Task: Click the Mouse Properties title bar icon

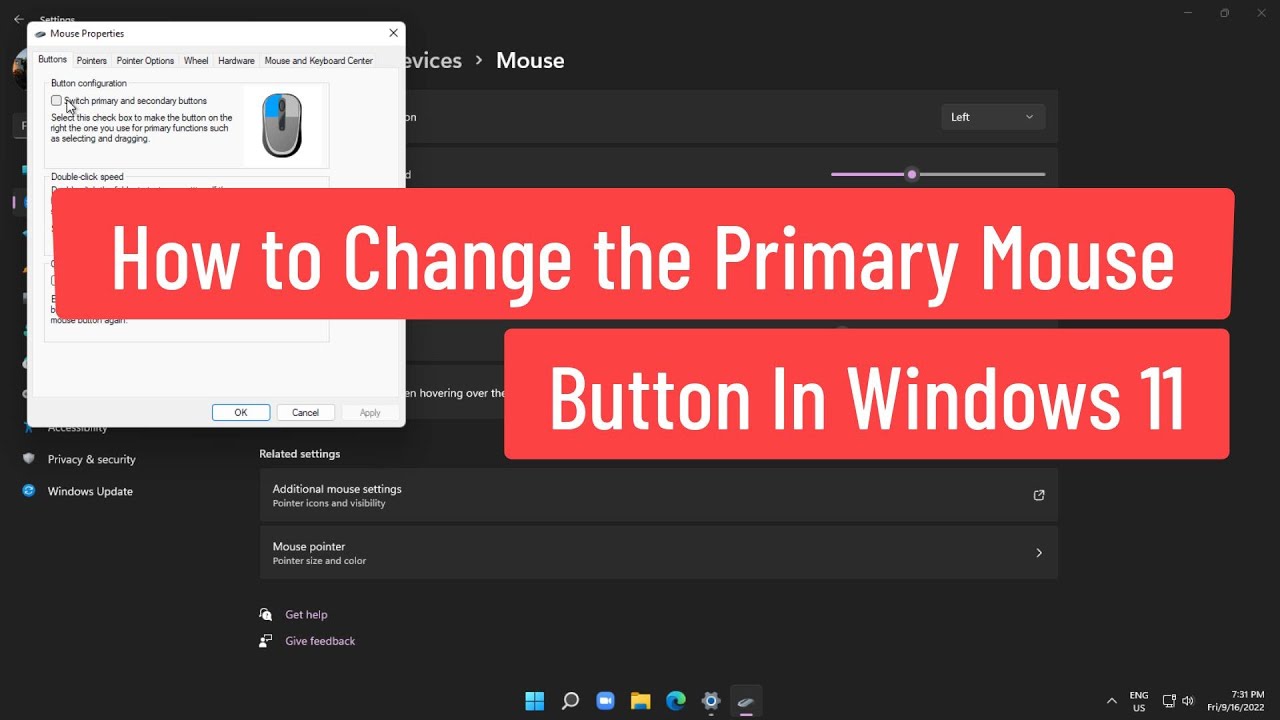Action: tap(40, 34)
